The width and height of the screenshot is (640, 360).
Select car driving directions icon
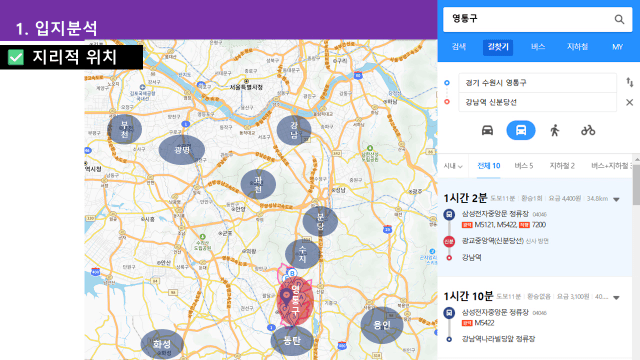click(487, 131)
